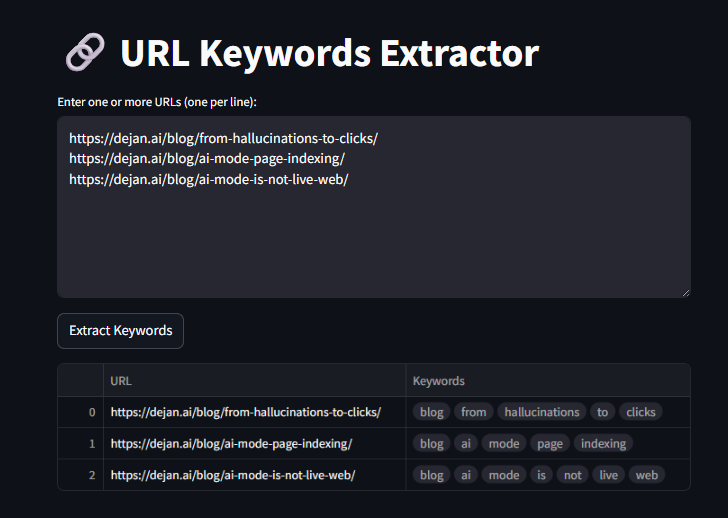Click the ai-mode-is-not-live-web line in textarea
728x518 pixels.
[x=208, y=179]
